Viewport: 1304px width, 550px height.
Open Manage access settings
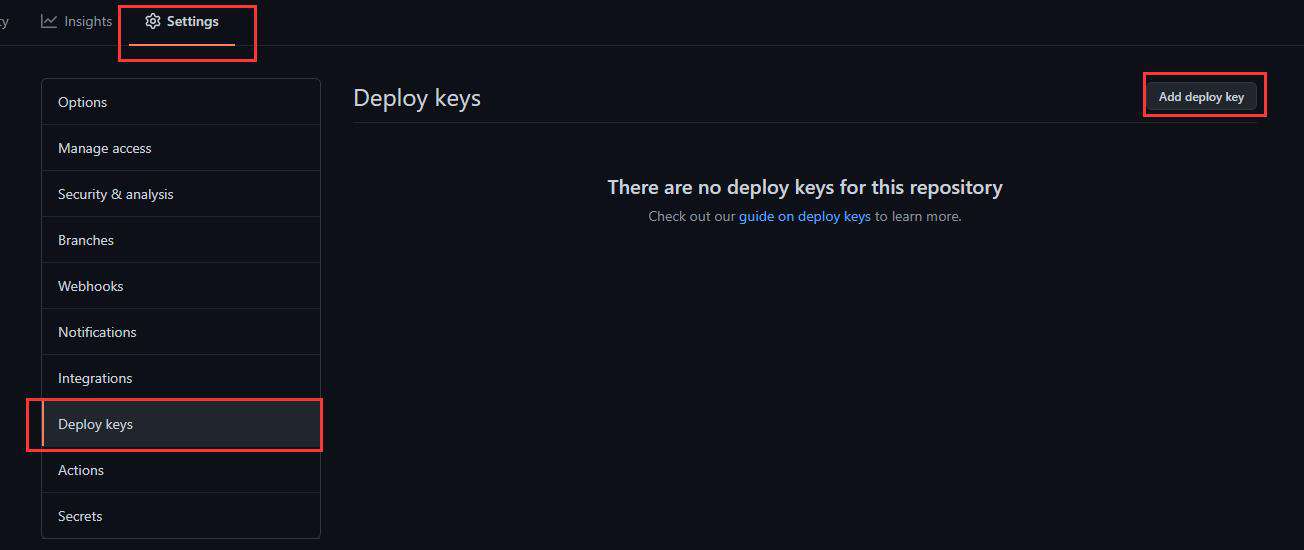click(181, 148)
